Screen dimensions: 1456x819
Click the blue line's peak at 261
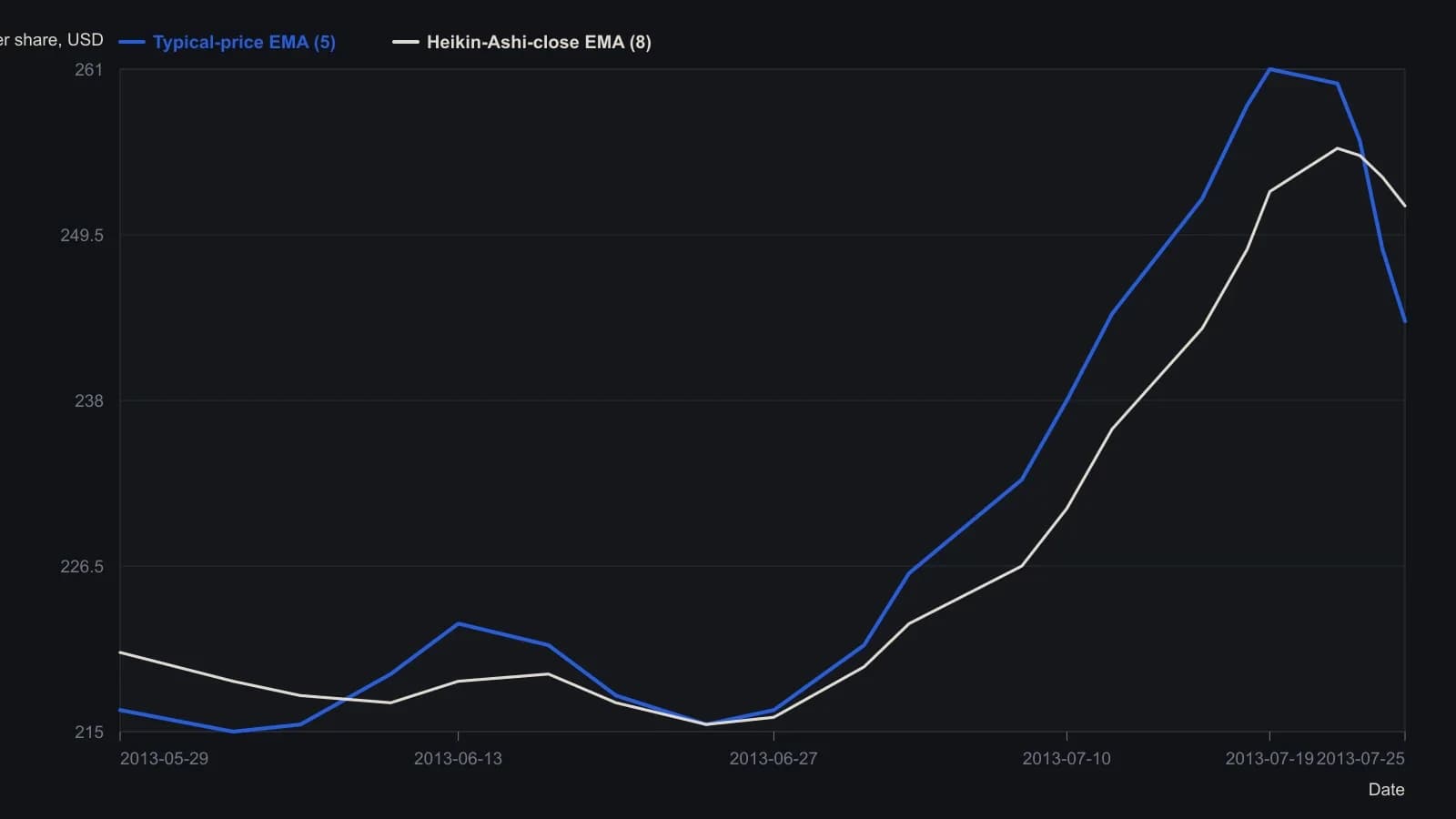1269,69
